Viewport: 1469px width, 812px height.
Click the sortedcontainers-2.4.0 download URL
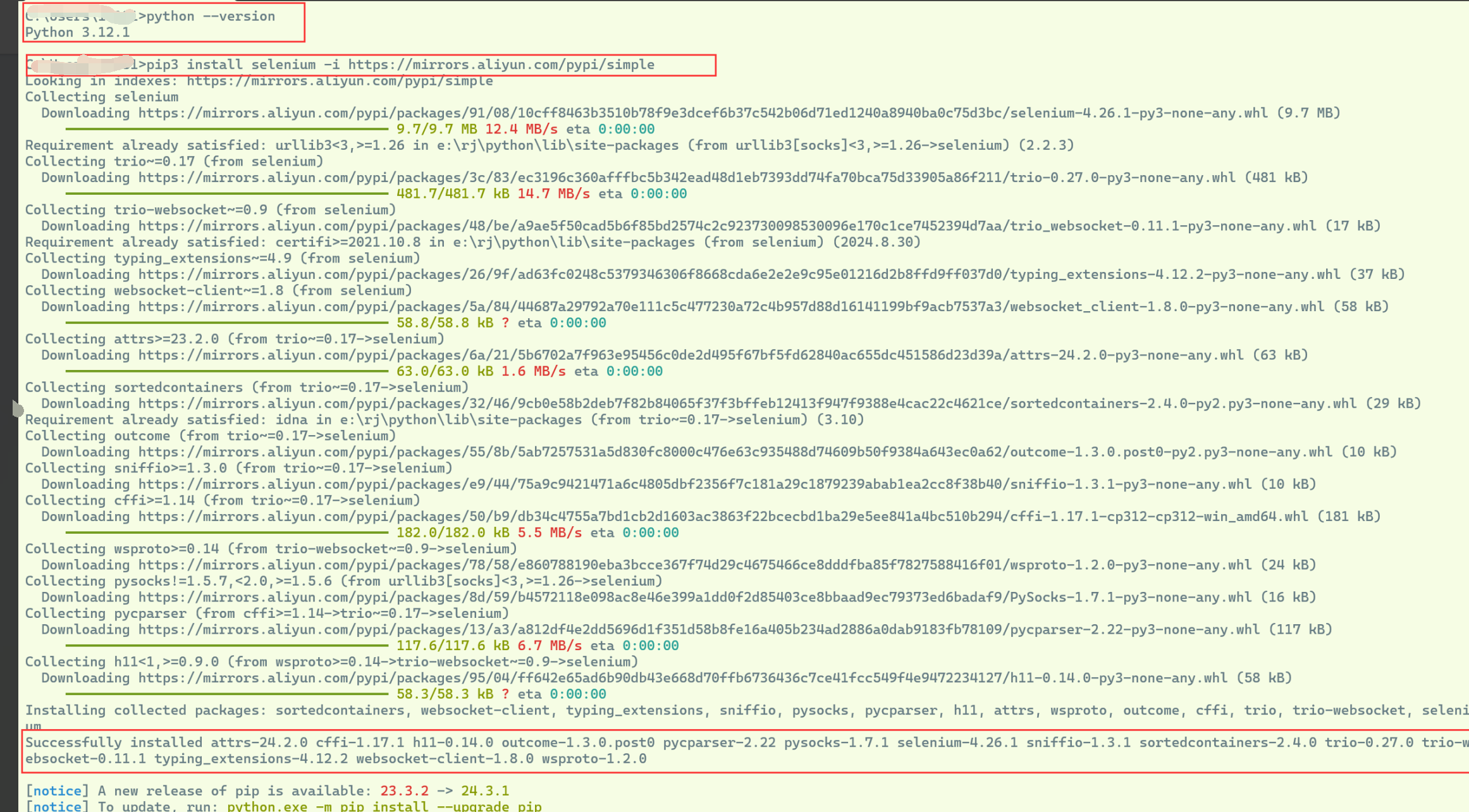(x=747, y=403)
